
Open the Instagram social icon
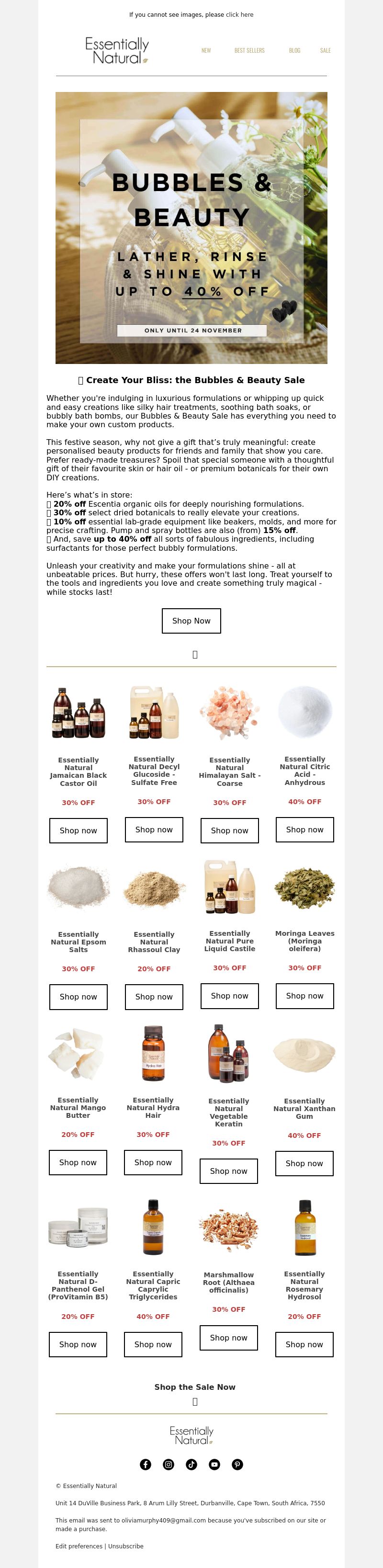169,1465
